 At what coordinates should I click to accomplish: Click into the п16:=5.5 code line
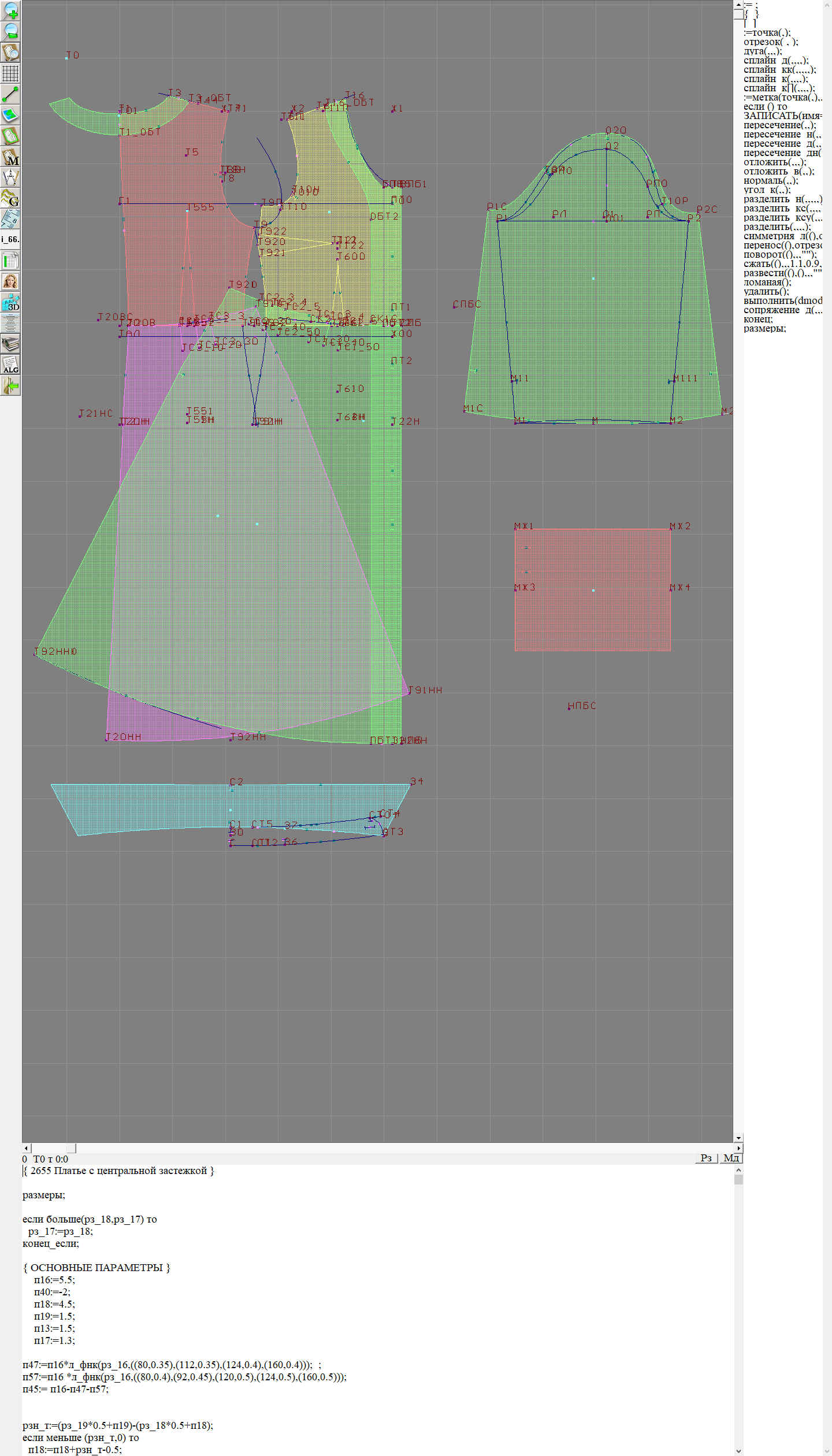coord(54,1280)
